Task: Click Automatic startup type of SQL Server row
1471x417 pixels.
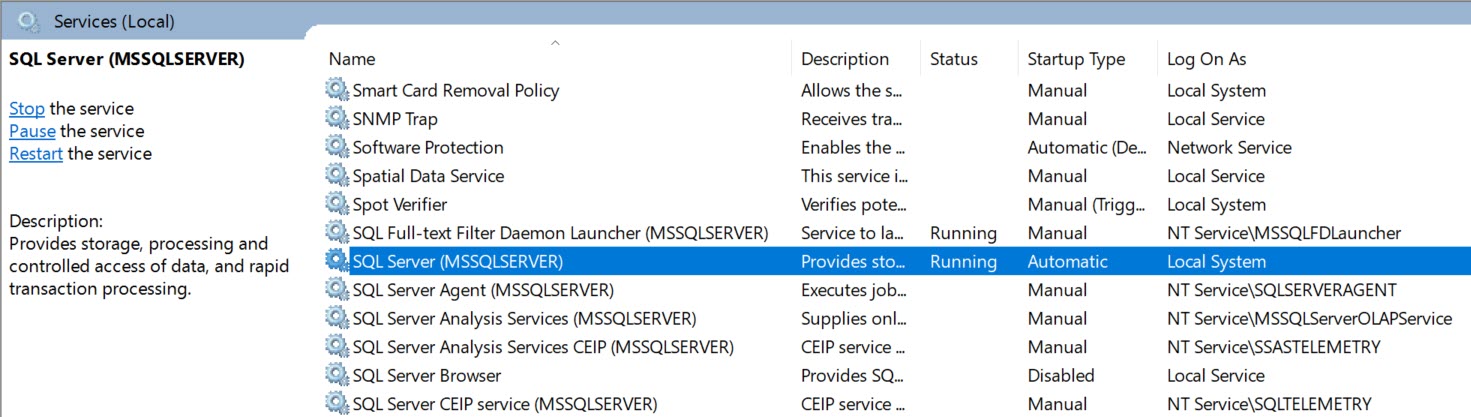Action: point(1067,261)
